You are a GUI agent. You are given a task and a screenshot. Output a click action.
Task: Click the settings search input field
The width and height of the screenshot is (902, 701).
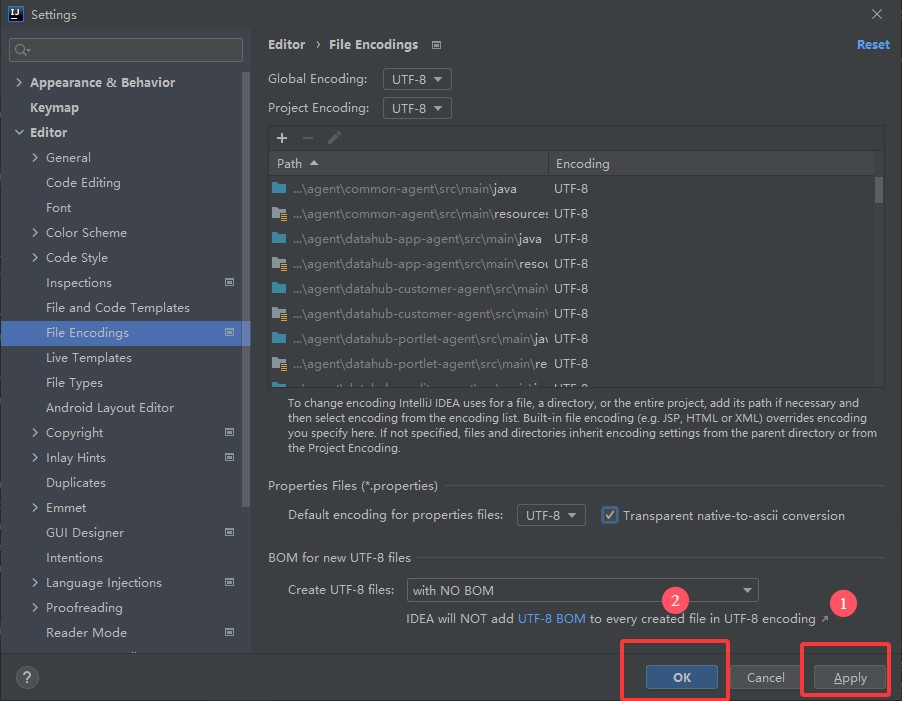pyautogui.click(x=126, y=50)
